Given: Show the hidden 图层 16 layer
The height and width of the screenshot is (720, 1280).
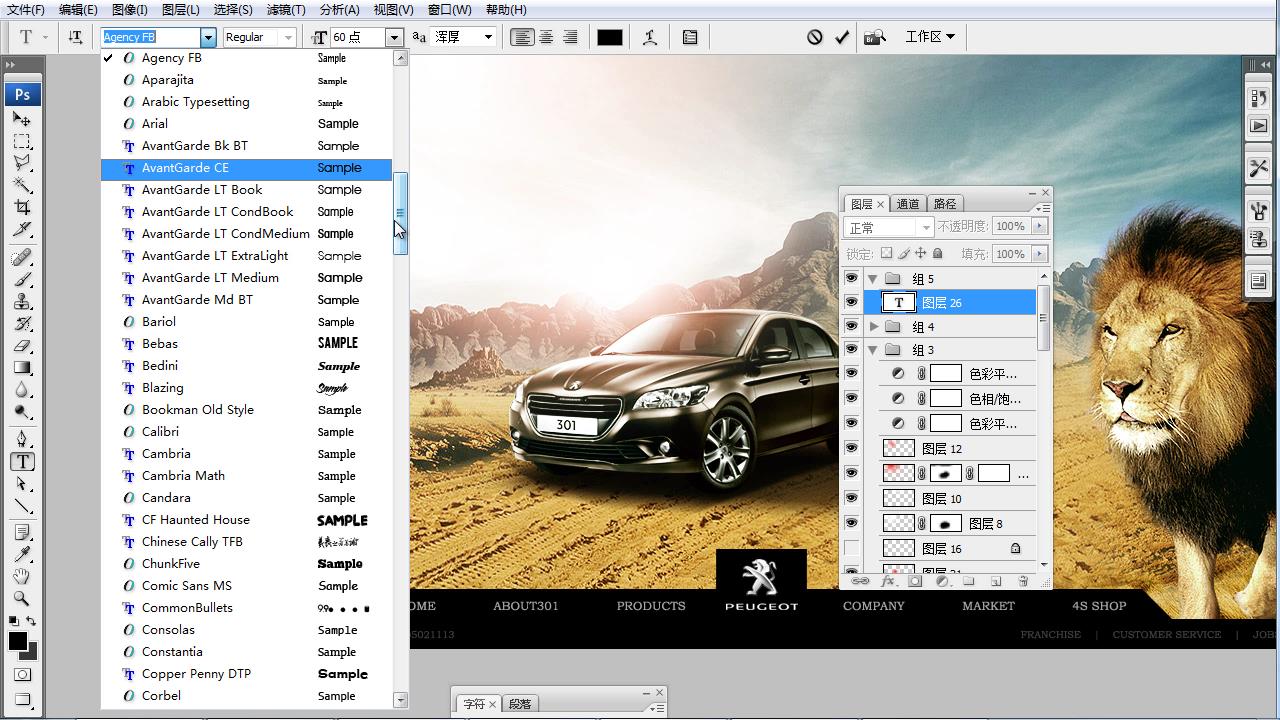Looking at the screenshot, I should click(851, 548).
